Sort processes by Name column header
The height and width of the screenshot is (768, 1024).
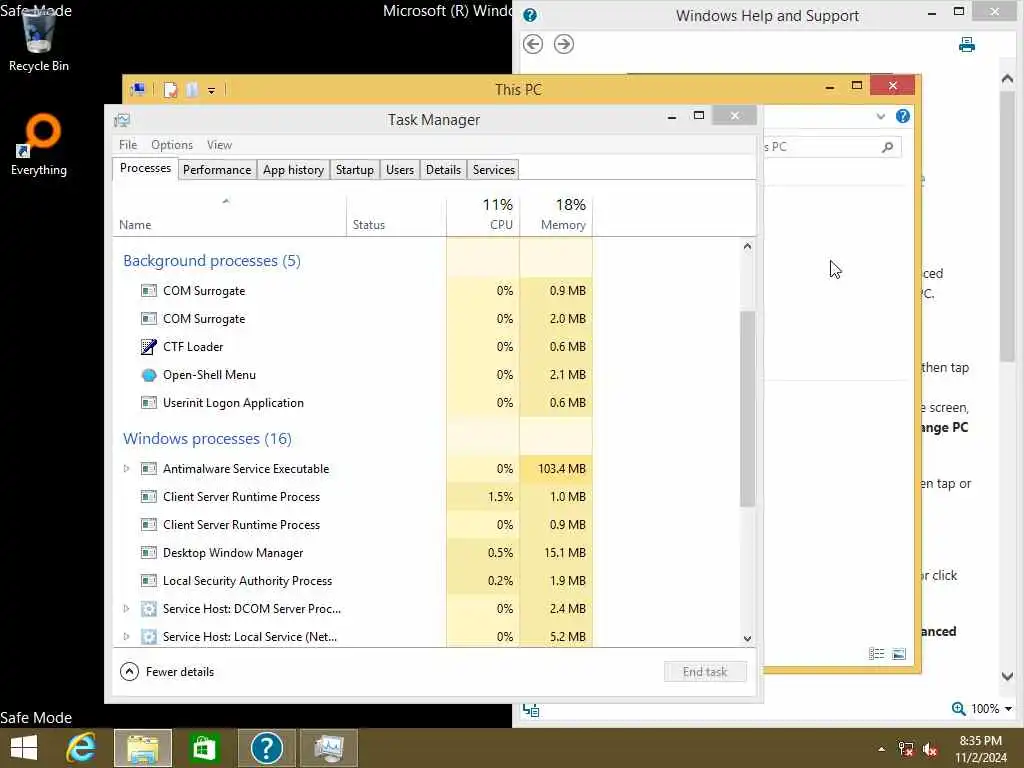click(x=229, y=214)
